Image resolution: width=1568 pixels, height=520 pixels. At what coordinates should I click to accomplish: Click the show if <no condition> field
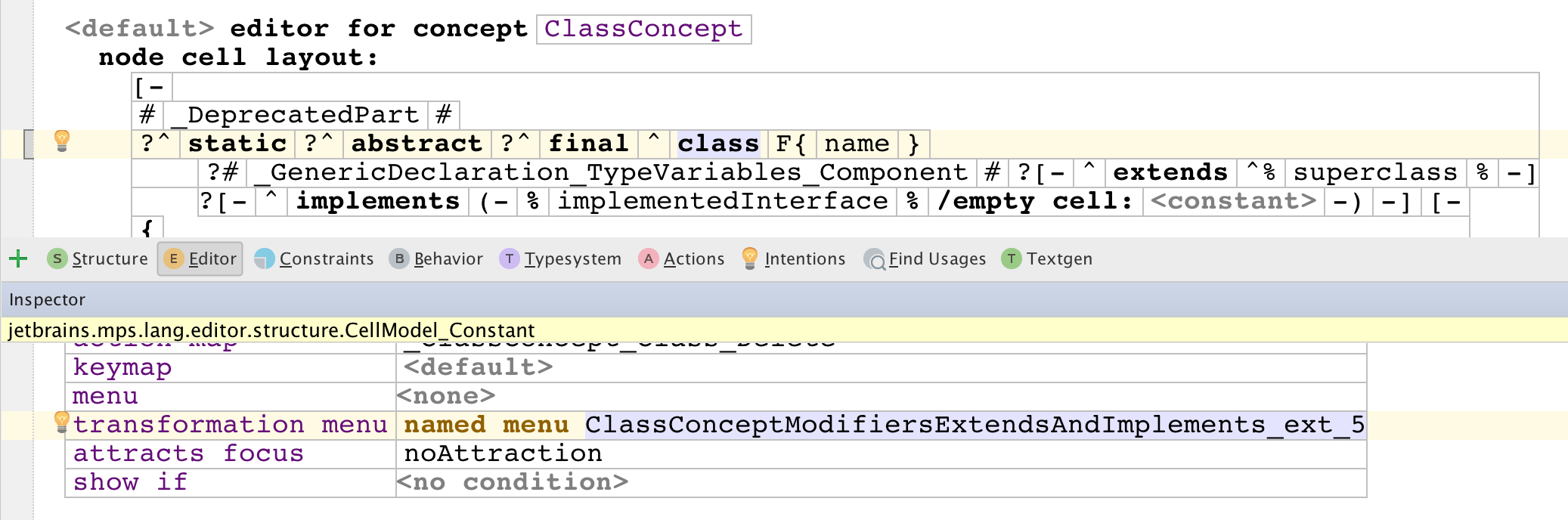click(513, 482)
